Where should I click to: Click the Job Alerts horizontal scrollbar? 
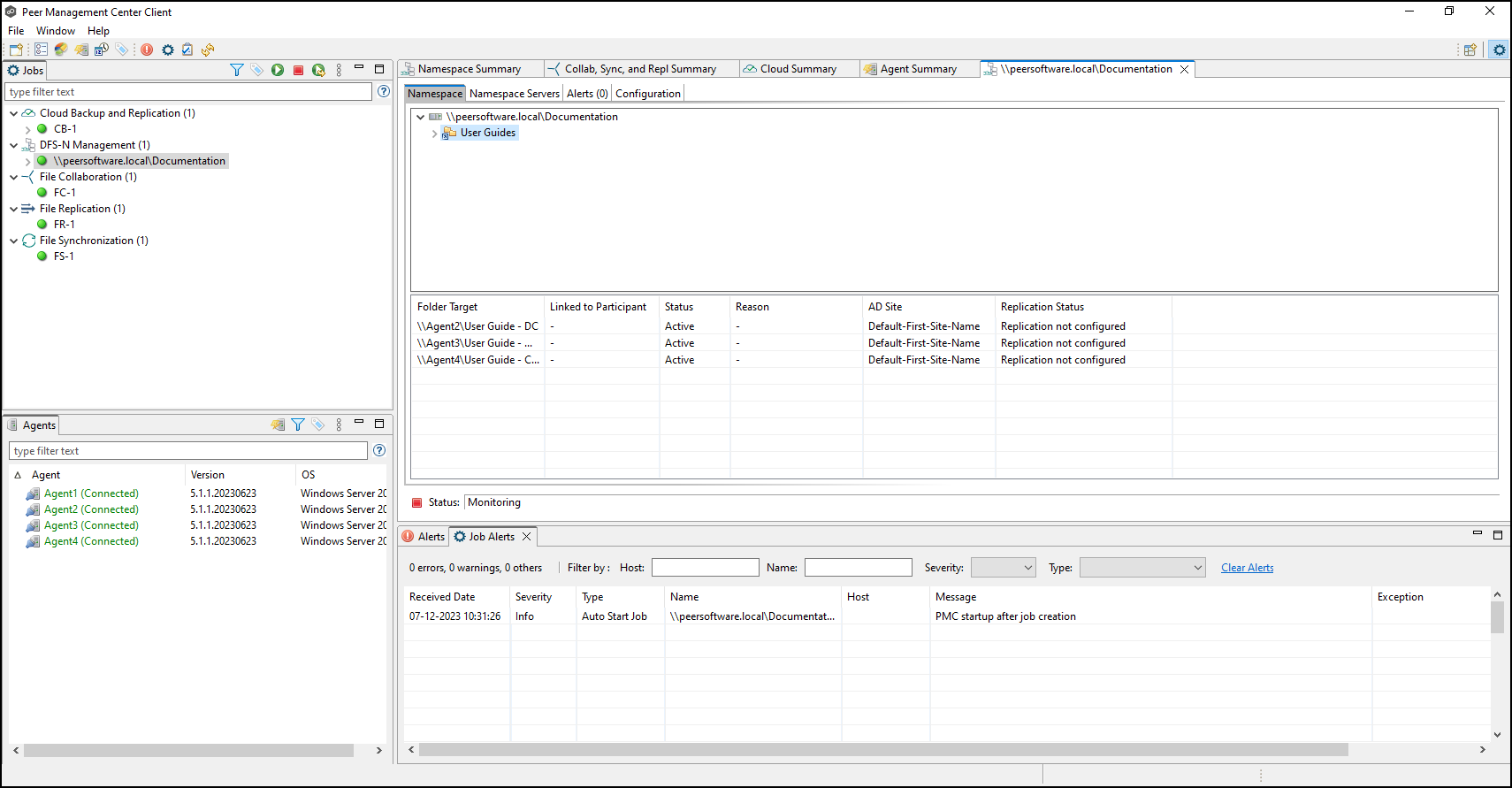[x=882, y=750]
